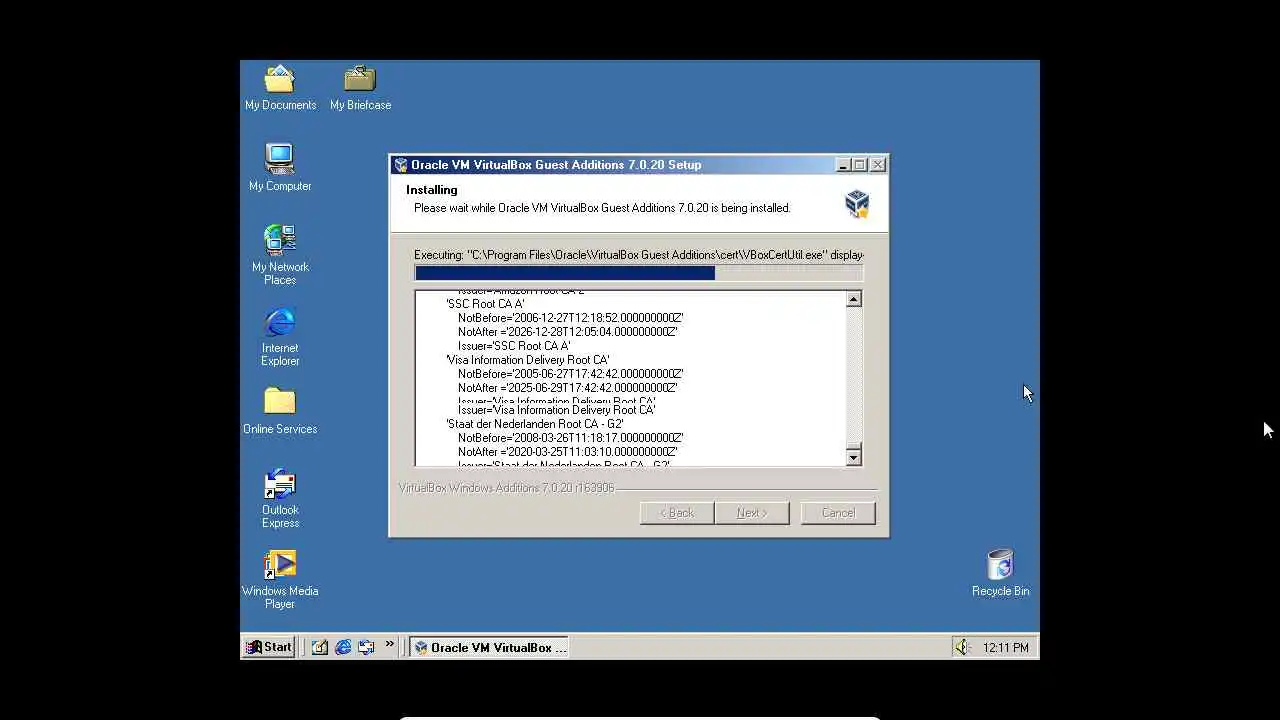Image resolution: width=1280 pixels, height=720 pixels.
Task: Expand the quick launch overflow chevron
Action: pos(389,645)
